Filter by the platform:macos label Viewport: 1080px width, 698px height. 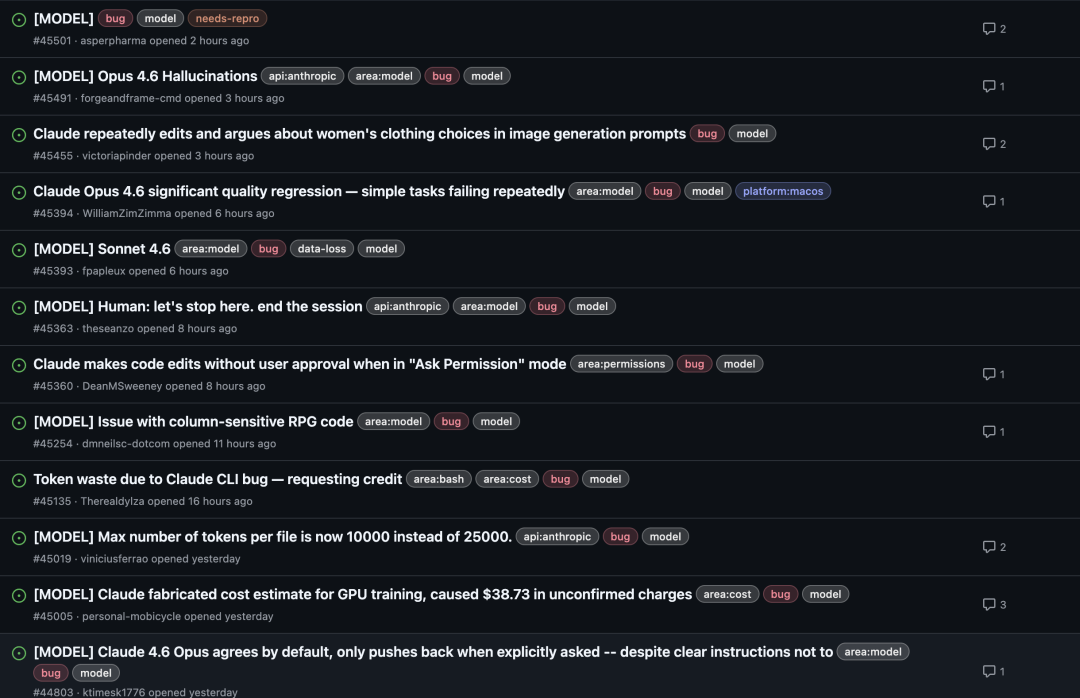point(783,191)
